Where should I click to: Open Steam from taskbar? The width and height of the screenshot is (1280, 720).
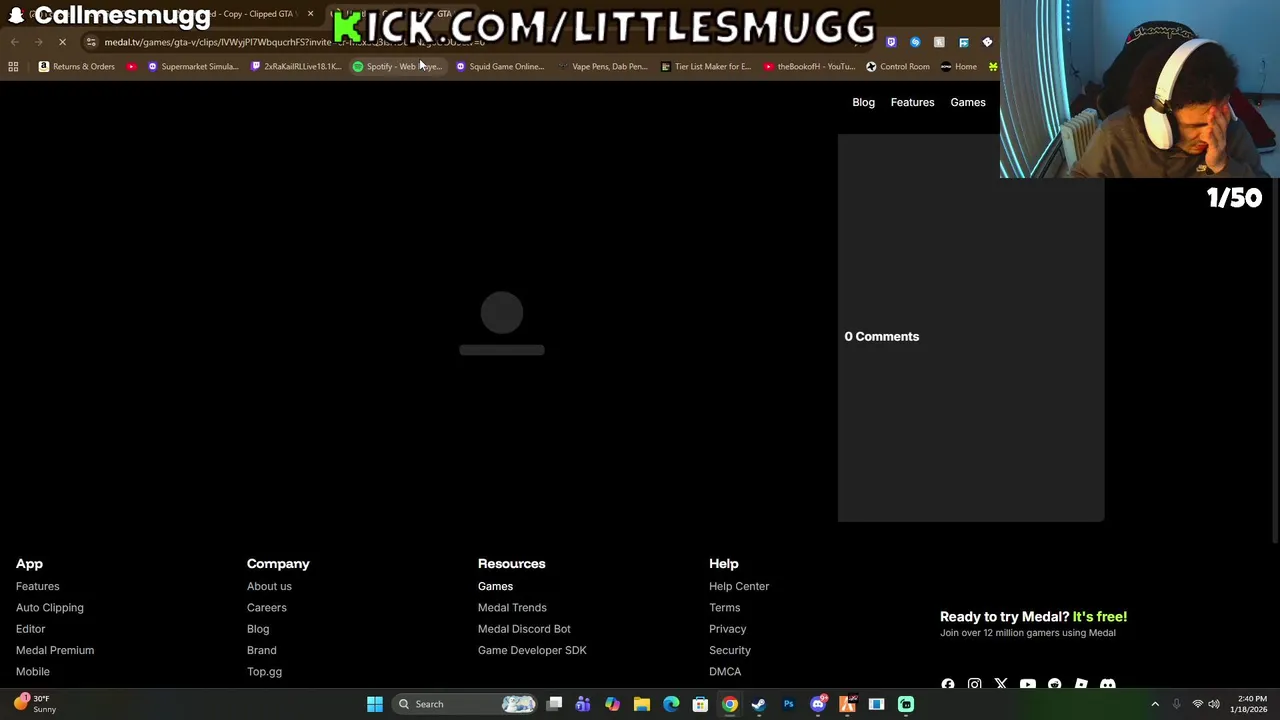point(759,704)
